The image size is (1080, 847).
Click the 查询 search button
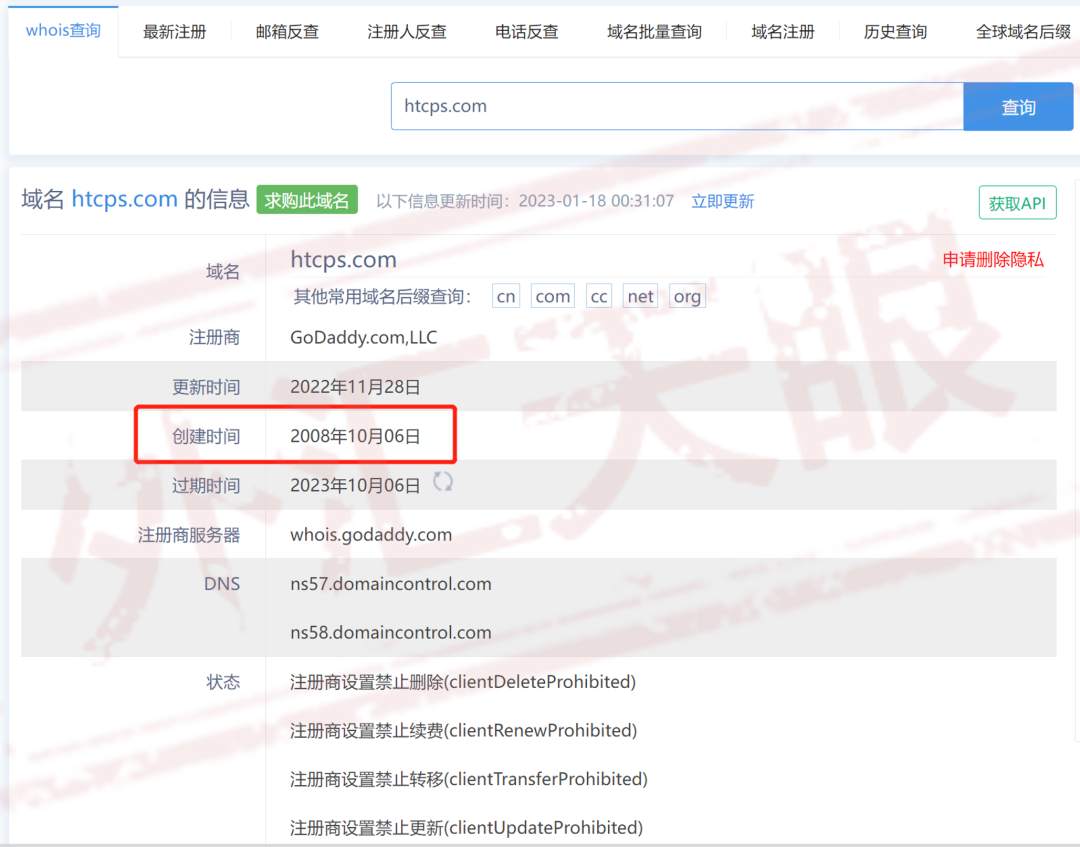1018,106
